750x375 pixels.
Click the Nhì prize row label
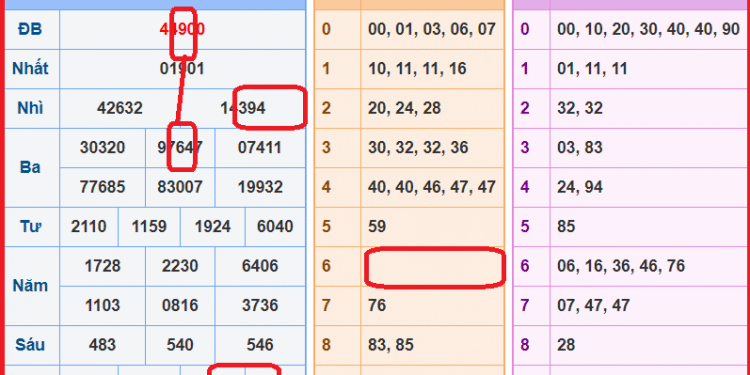coord(30,109)
